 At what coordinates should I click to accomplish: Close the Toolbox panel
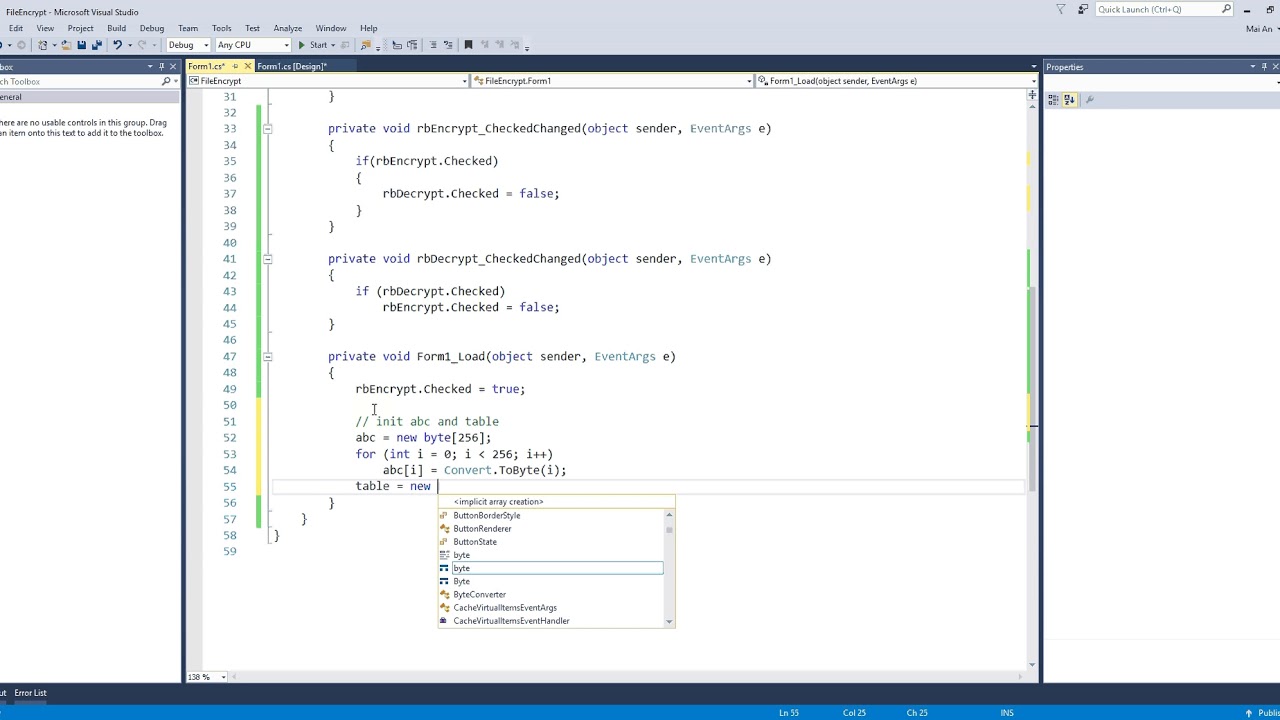[174, 67]
